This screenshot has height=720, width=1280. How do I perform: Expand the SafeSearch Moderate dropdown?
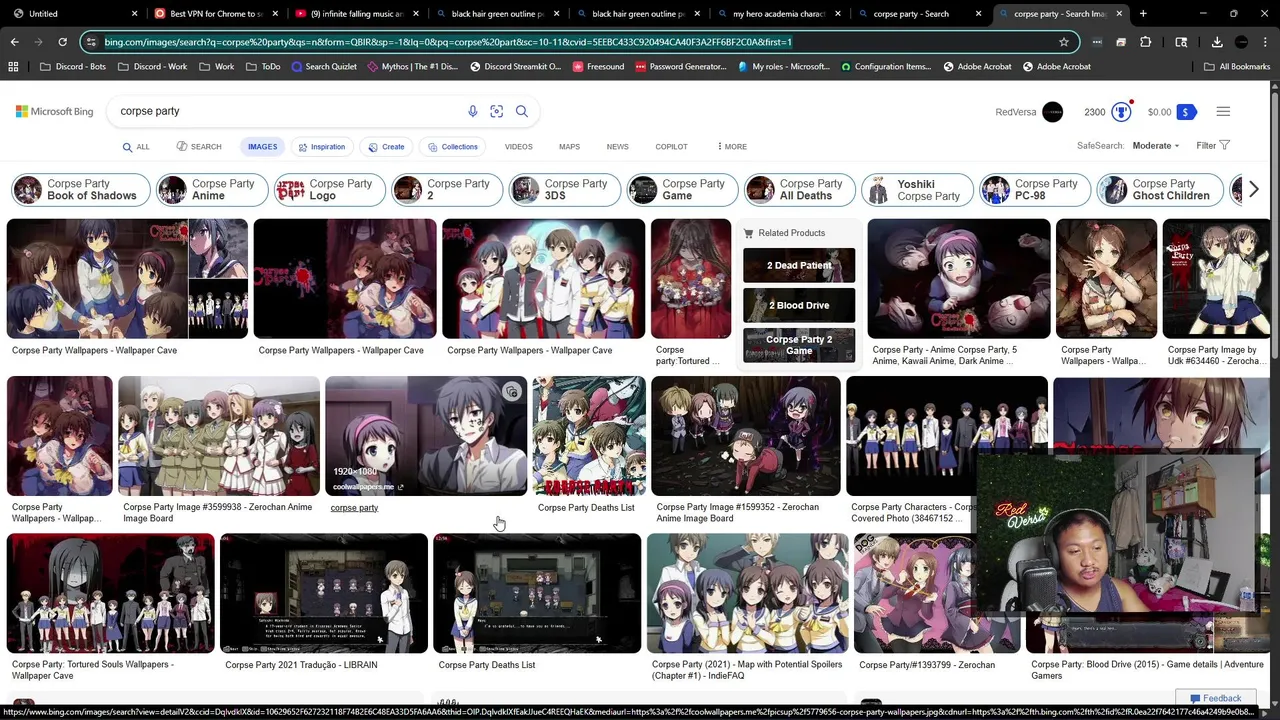coord(1155,146)
